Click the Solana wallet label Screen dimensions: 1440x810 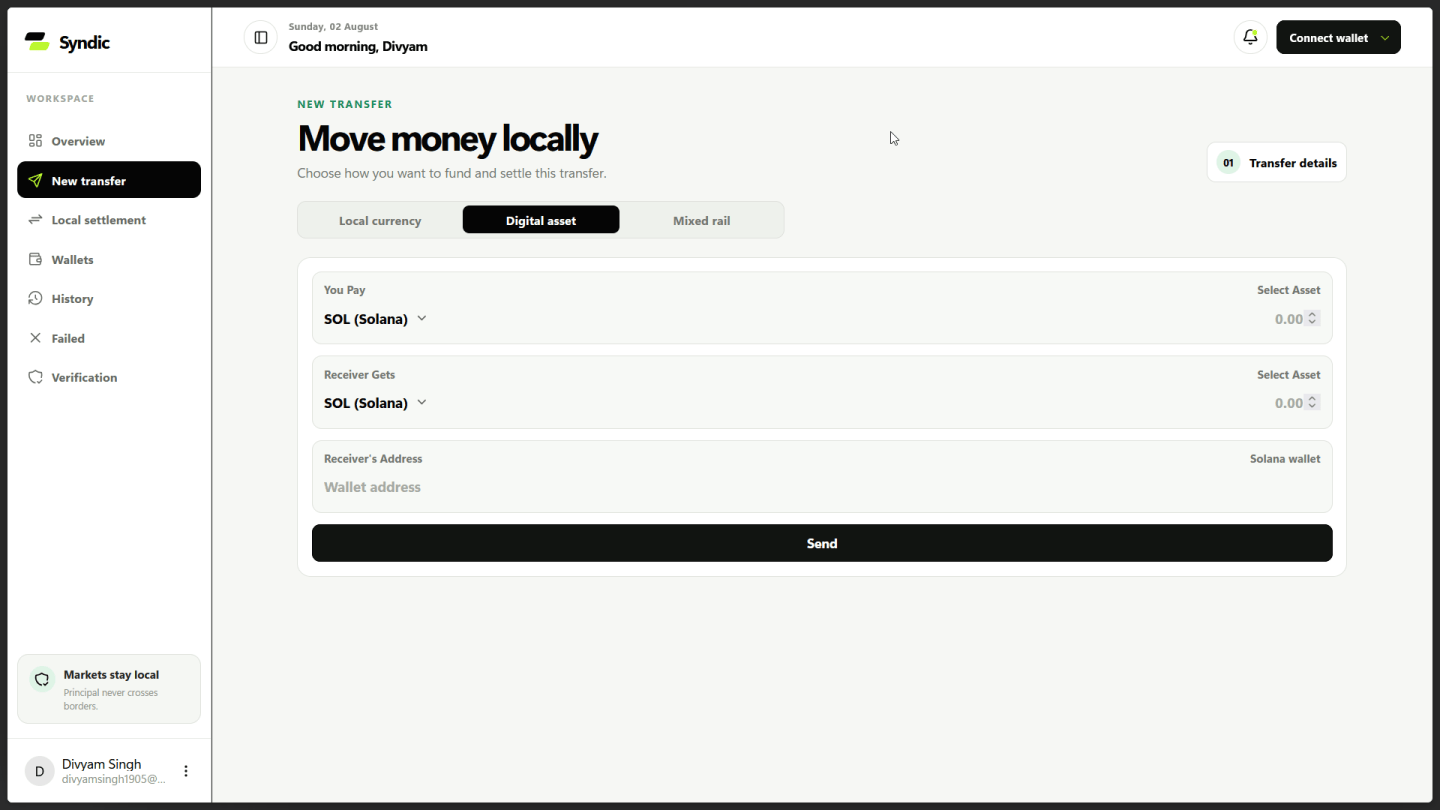point(1285,459)
